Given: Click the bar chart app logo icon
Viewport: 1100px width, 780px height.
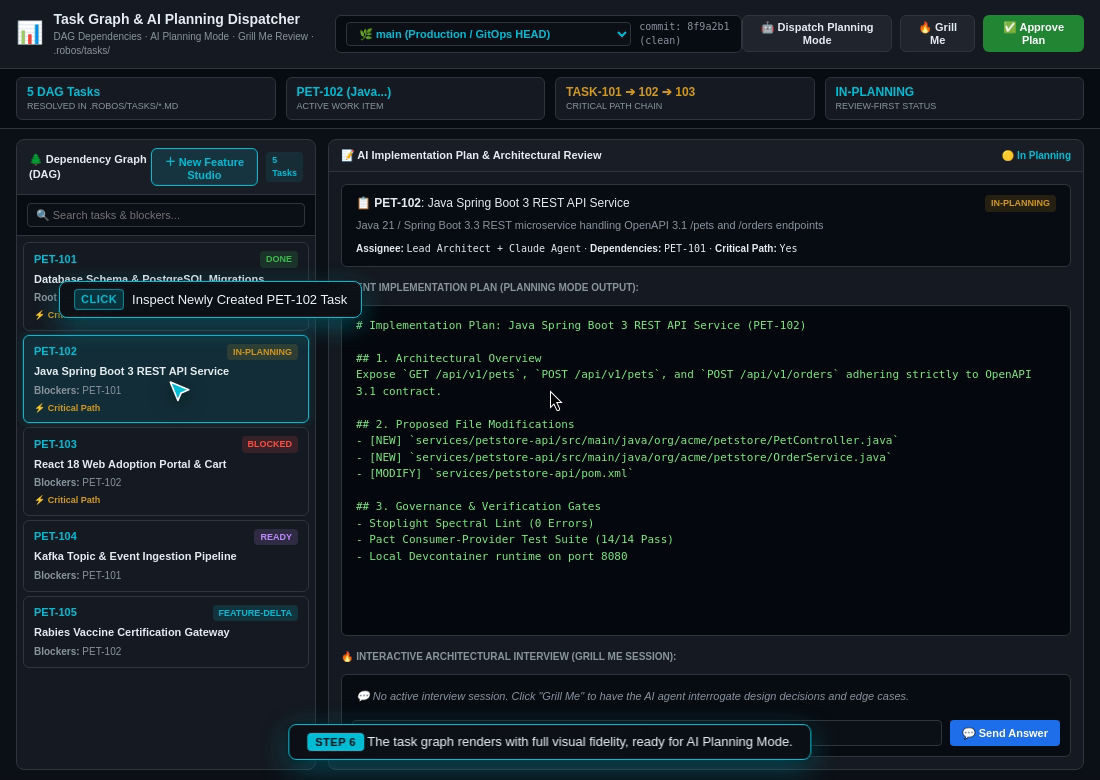Looking at the screenshot, I should point(29,33).
